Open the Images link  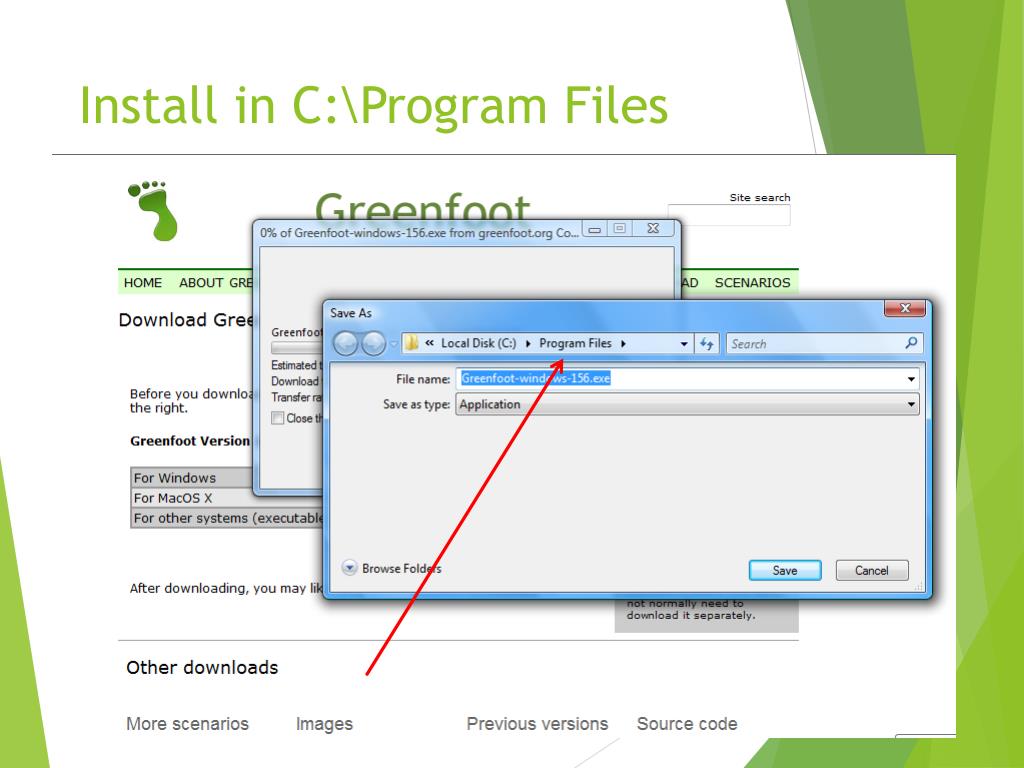pyautogui.click(x=324, y=724)
